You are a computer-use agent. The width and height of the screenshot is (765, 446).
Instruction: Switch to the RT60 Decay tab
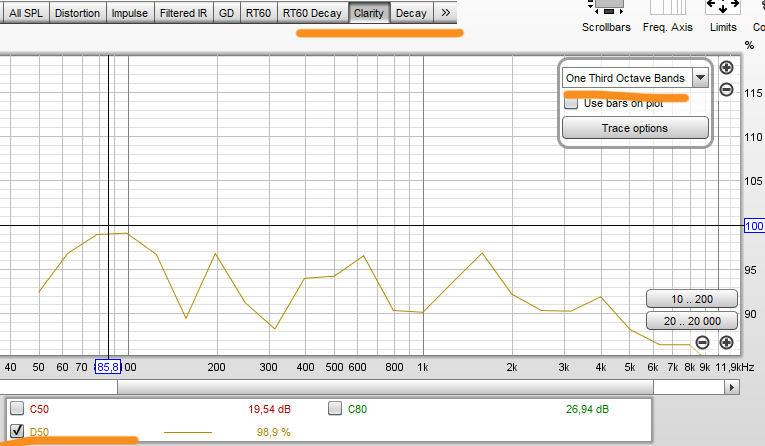[x=312, y=13]
